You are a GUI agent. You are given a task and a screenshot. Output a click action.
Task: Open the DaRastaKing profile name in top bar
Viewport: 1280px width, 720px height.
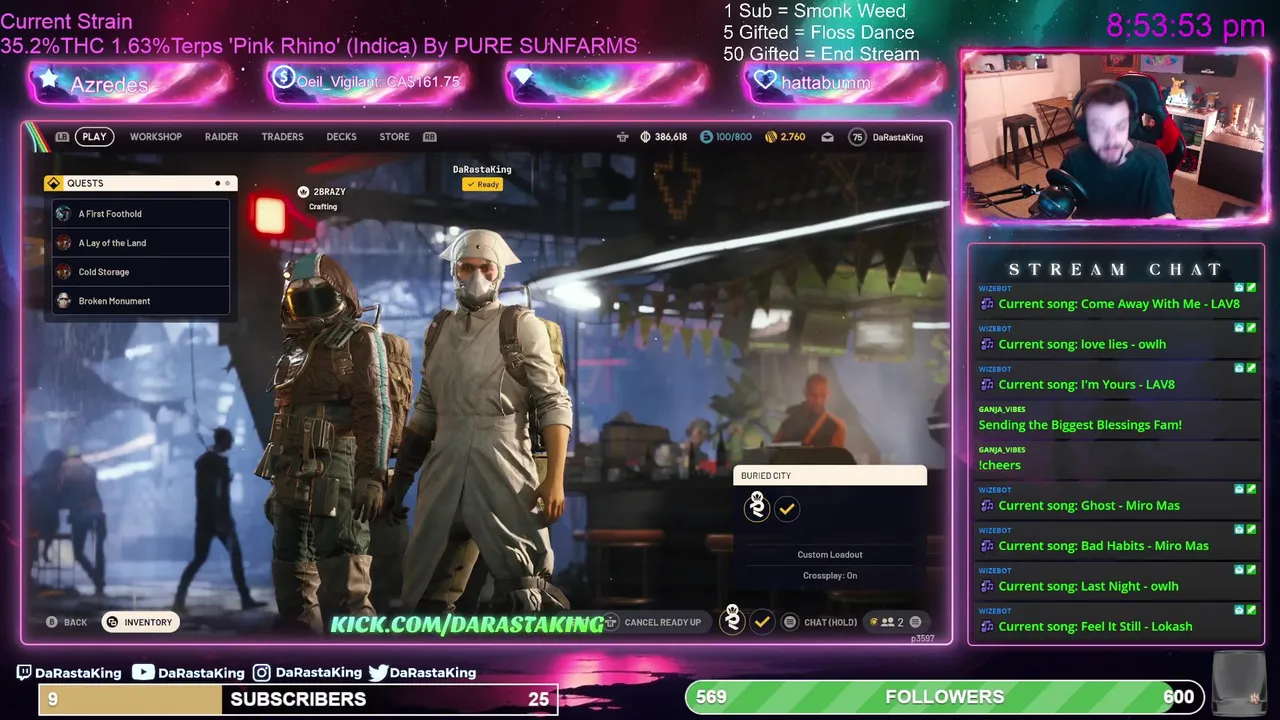click(x=898, y=137)
